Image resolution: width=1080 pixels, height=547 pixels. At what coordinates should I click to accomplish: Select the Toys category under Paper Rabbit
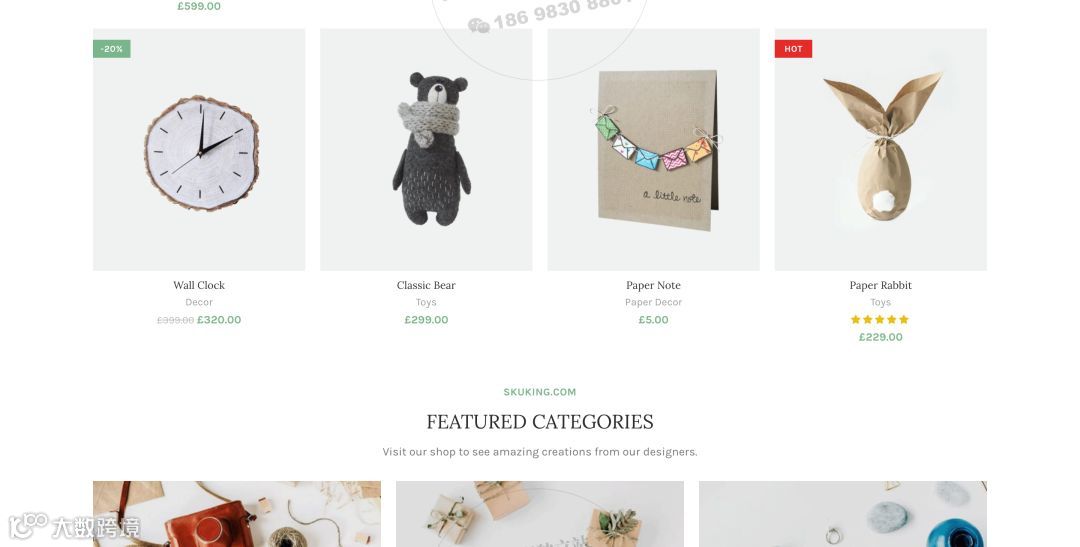click(x=881, y=302)
